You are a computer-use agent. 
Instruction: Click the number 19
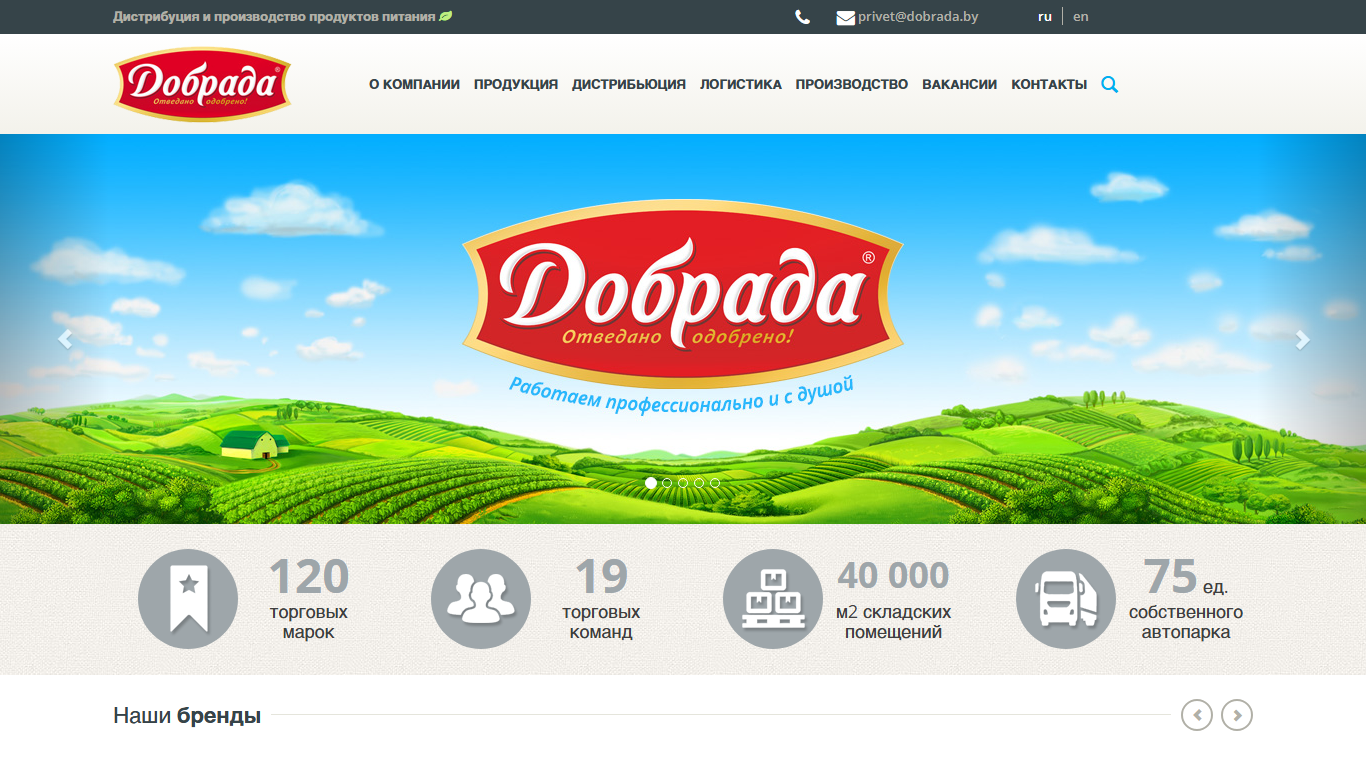click(x=601, y=577)
